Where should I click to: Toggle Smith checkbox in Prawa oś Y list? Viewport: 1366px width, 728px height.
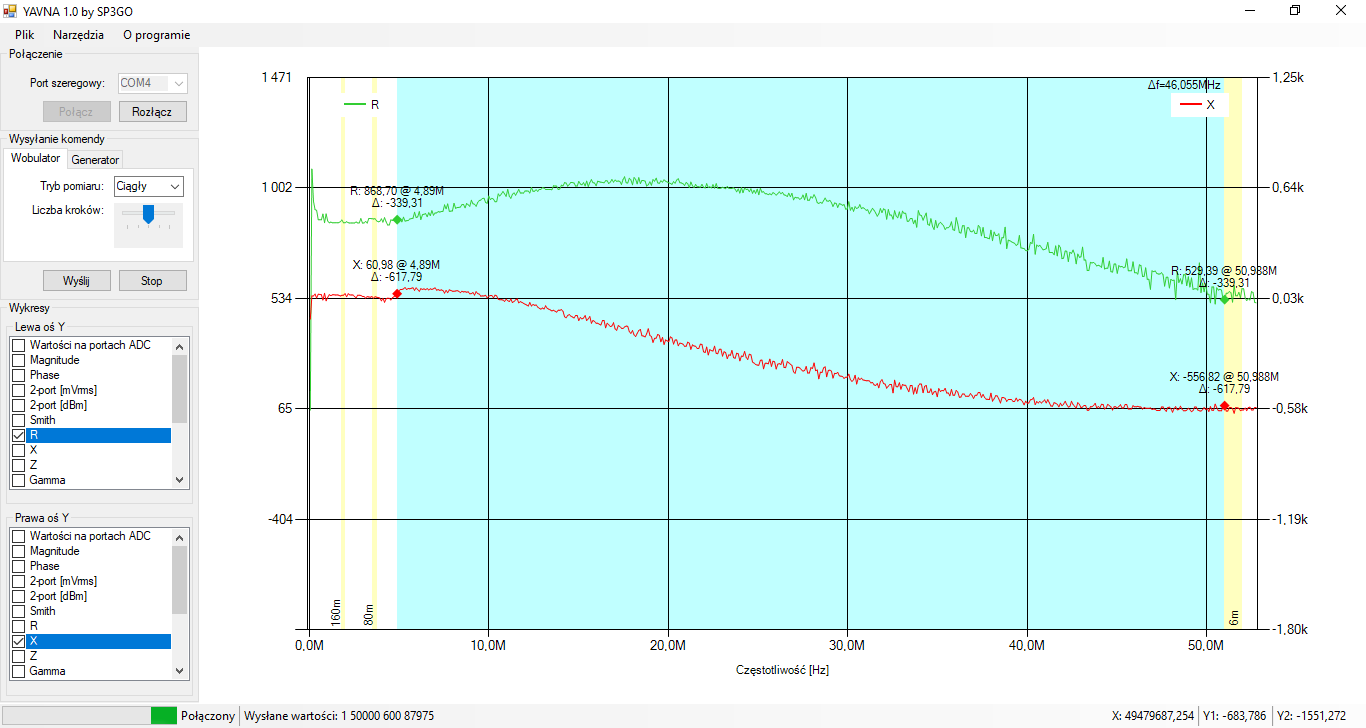[x=18, y=611]
